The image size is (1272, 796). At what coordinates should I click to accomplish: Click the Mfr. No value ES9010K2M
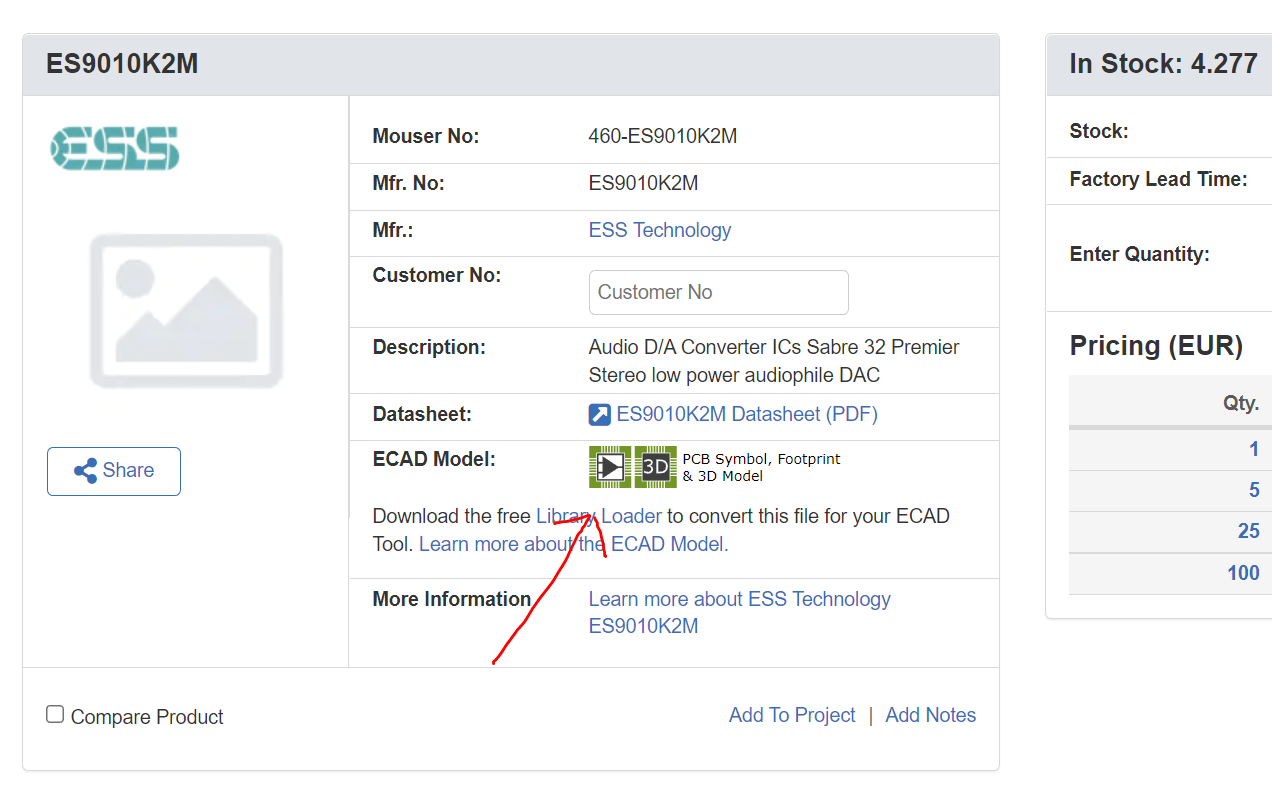pyautogui.click(x=643, y=183)
